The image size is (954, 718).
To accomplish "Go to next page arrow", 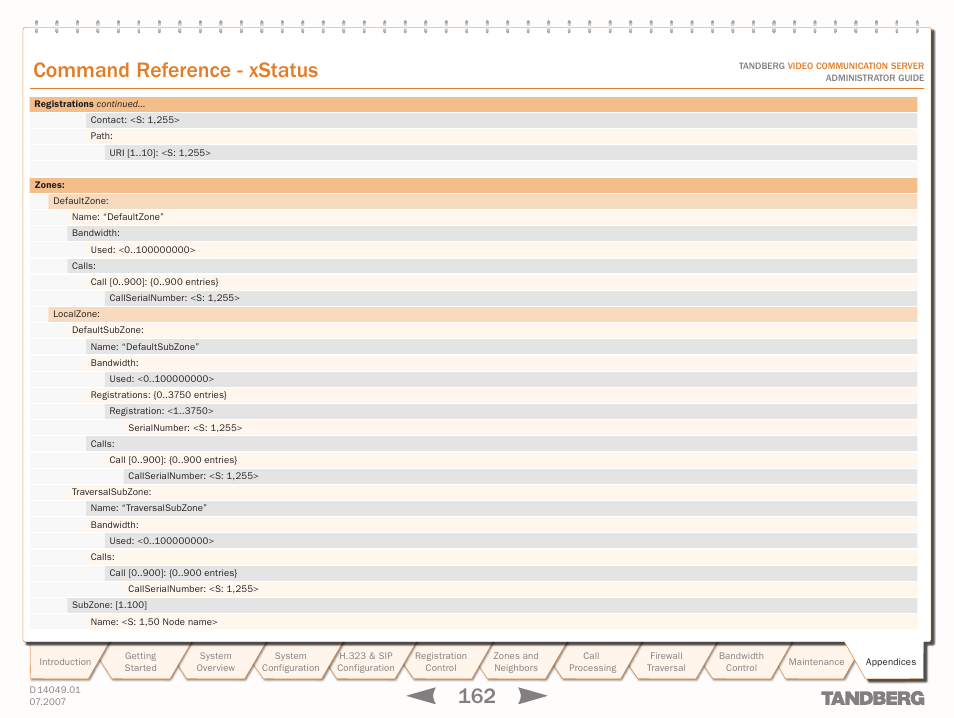I will pos(532,695).
